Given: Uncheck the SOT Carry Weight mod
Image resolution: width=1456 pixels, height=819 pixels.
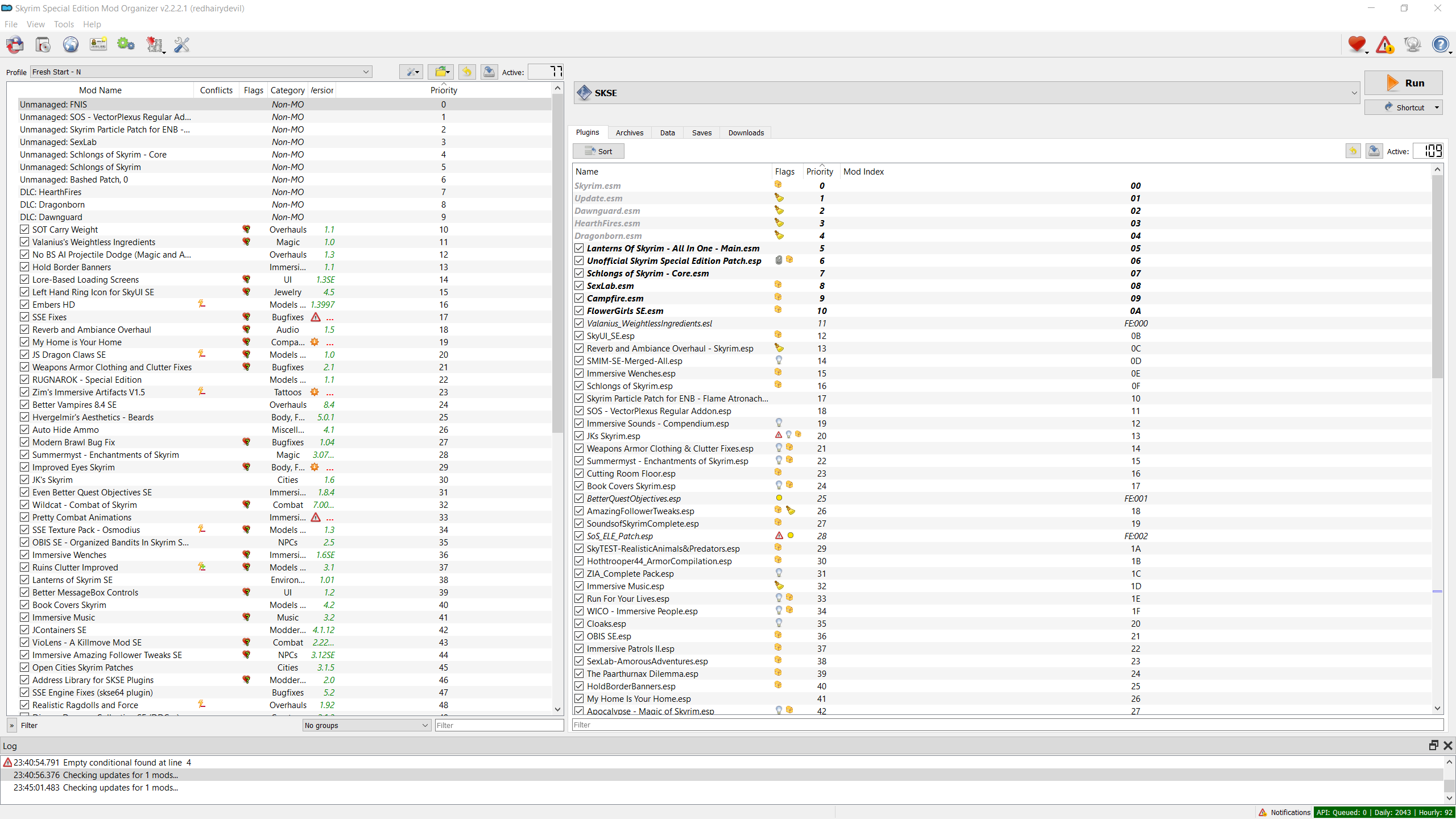Looking at the screenshot, I should (x=24, y=229).
